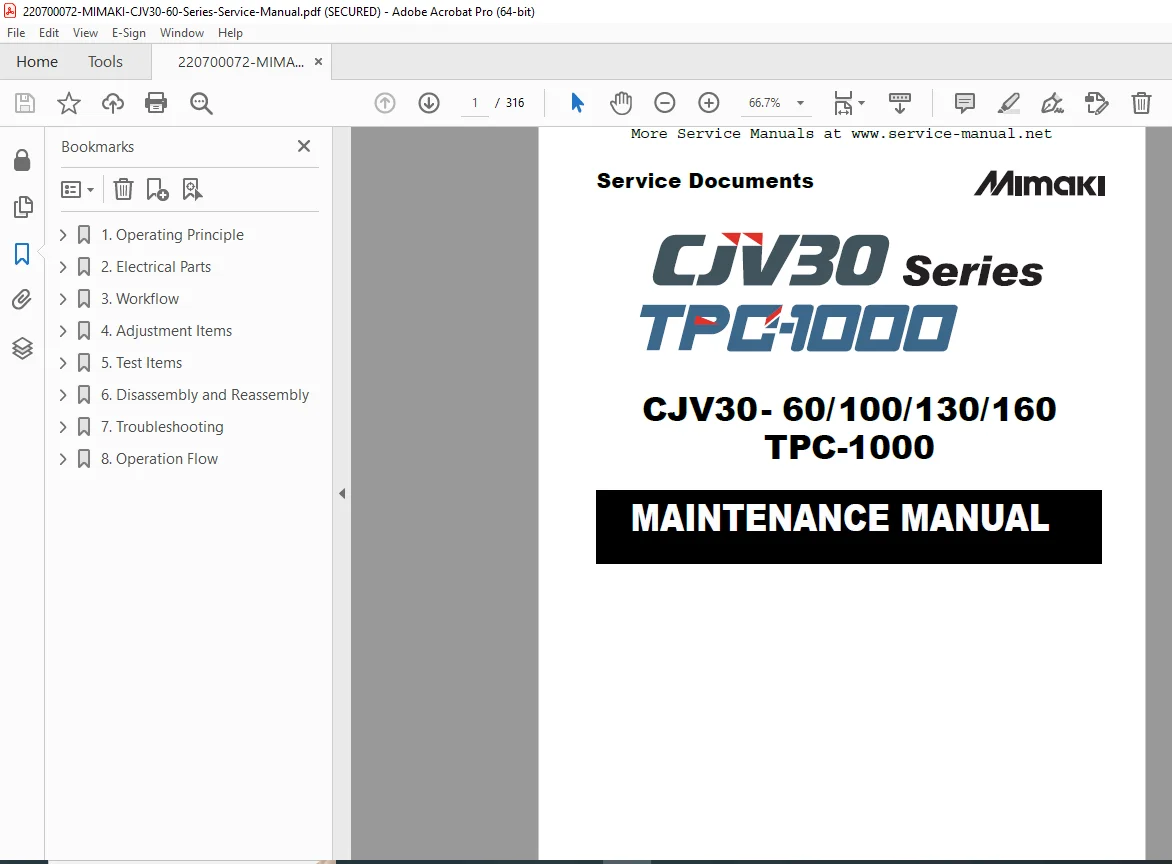Open the fit page width options
The image size is (1172, 864).
[x=848, y=103]
